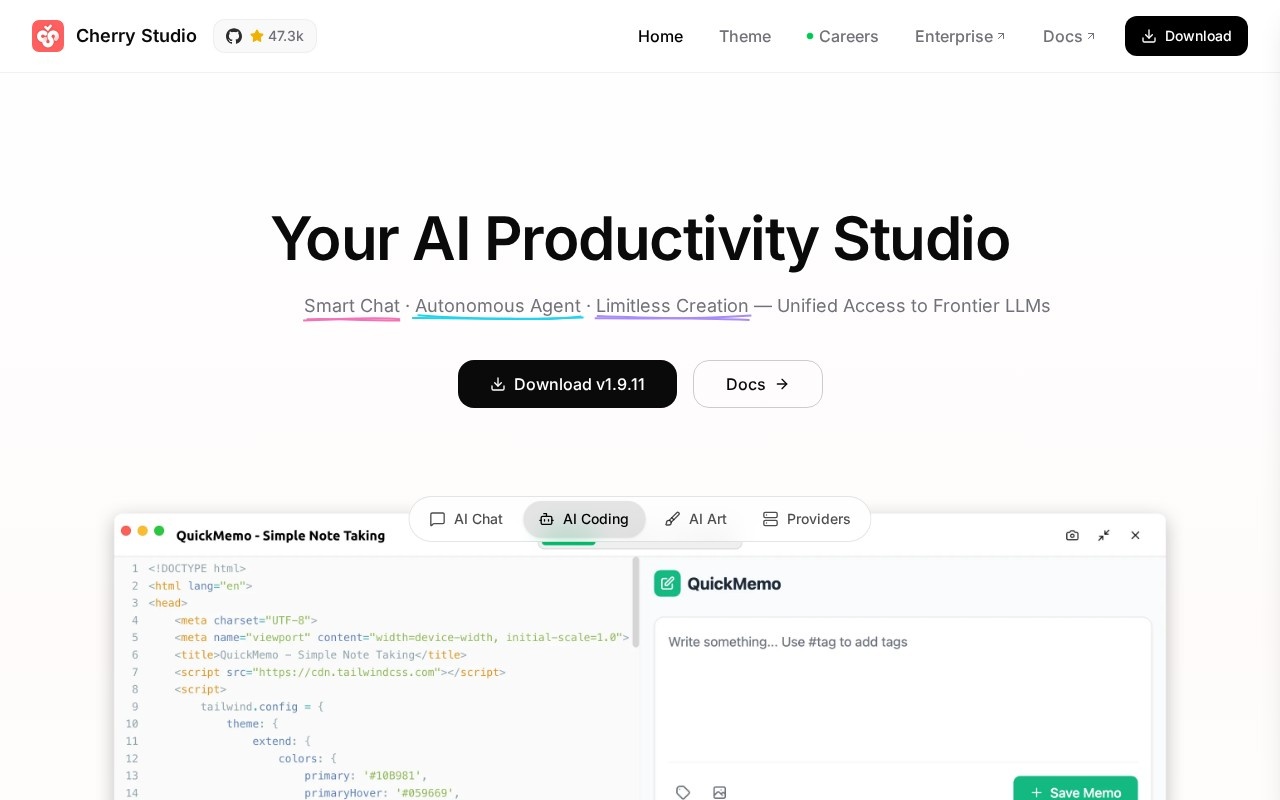Screen dimensions: 1280x800
Task: Click the meta charset="UTF-8" code line
Action: (245, 620)
